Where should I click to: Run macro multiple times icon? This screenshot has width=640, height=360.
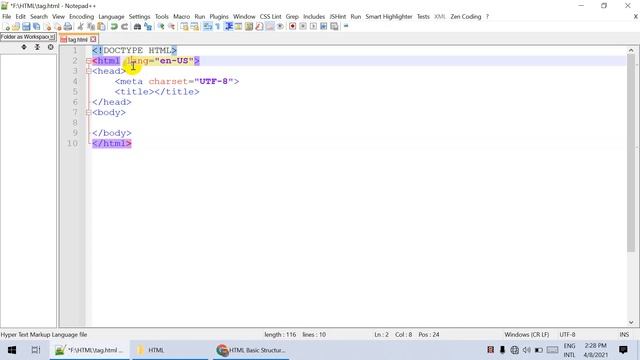point(324,27)
